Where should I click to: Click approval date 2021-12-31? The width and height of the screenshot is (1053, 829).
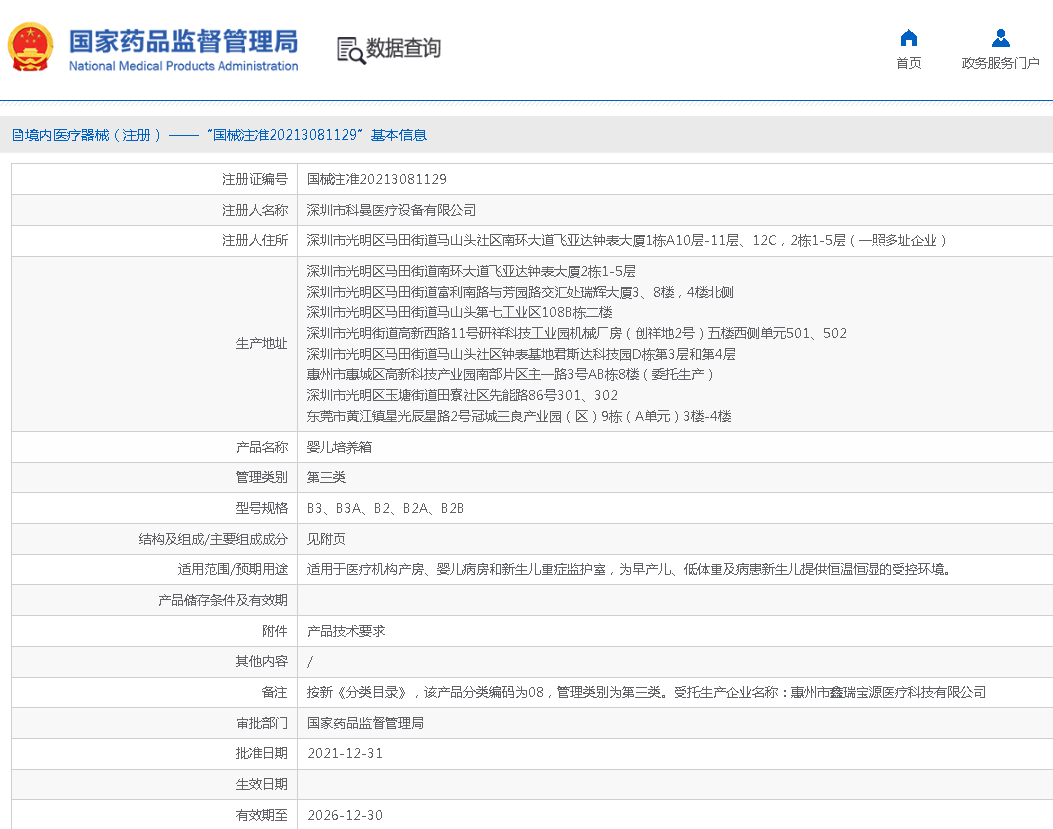click(345, 753)
